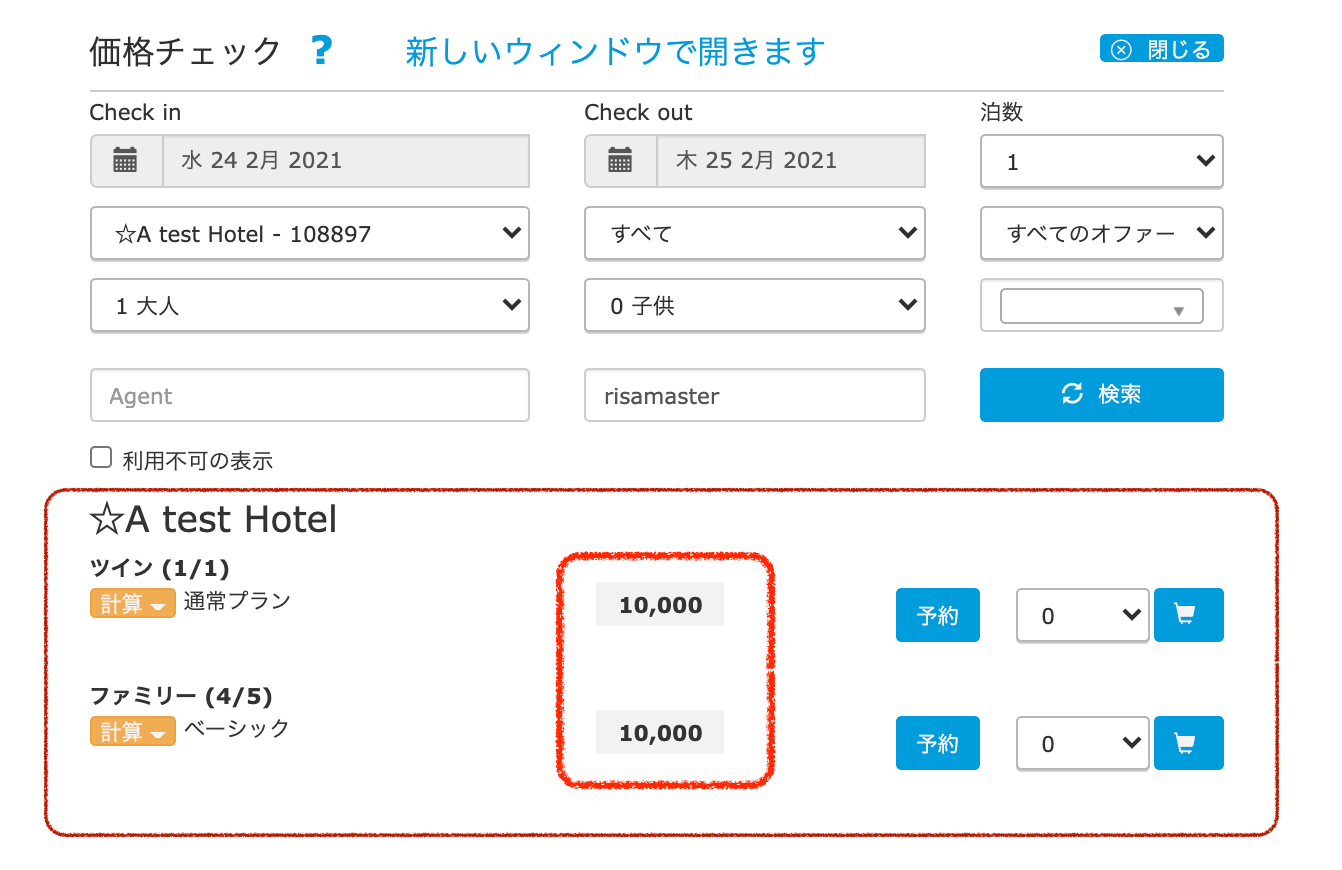The width and height of the screenshot is (1342, 870).
Task: Click the cart icon for ツイン room
Action: (1188, 615)
